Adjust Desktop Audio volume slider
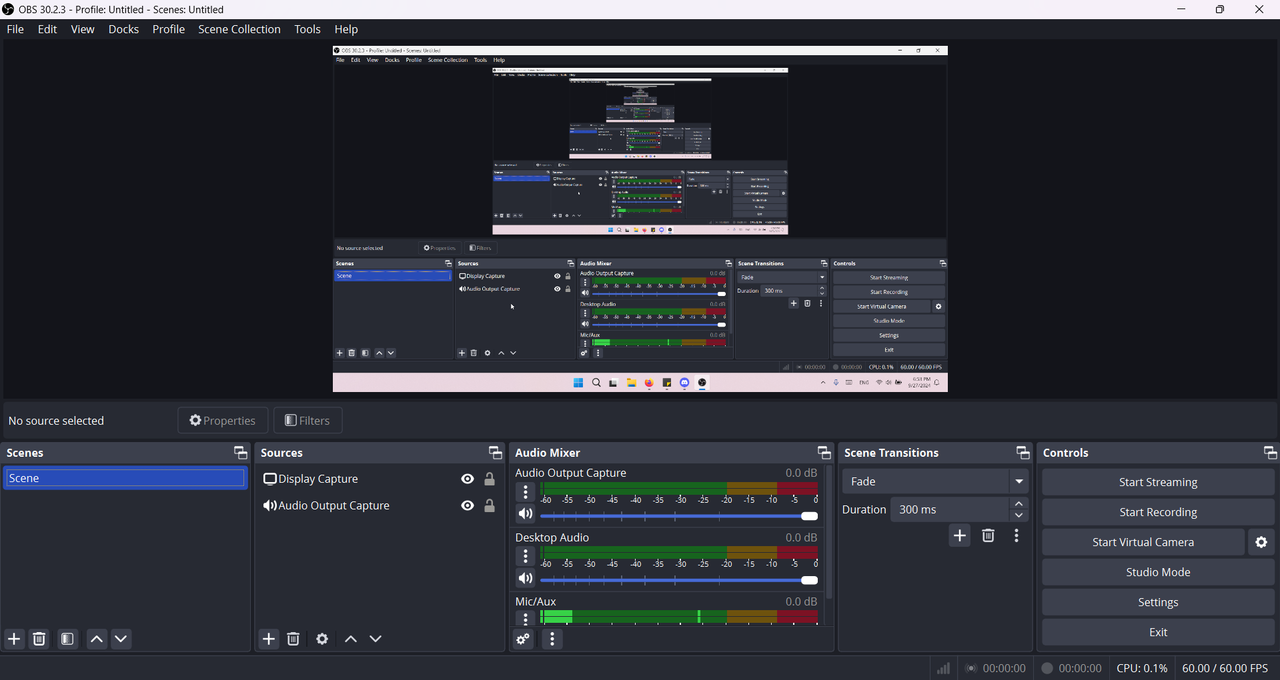 click(x=679, y=580)
